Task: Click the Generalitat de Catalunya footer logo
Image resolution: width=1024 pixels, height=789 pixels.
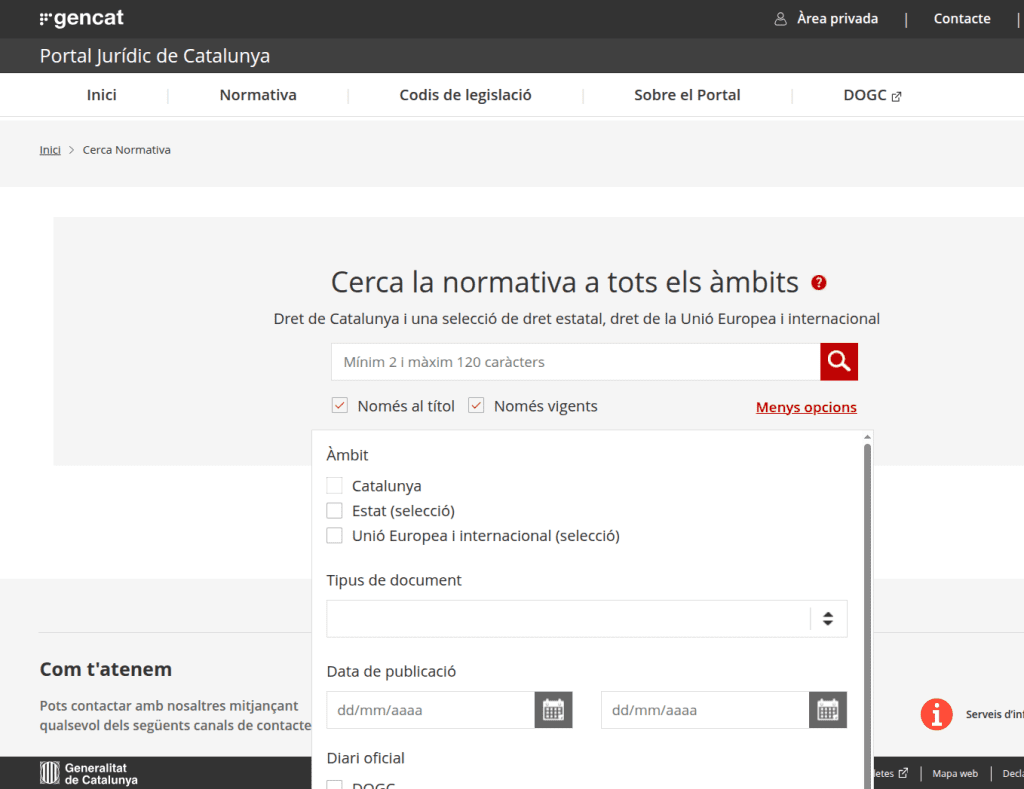Action: (89, 773)
